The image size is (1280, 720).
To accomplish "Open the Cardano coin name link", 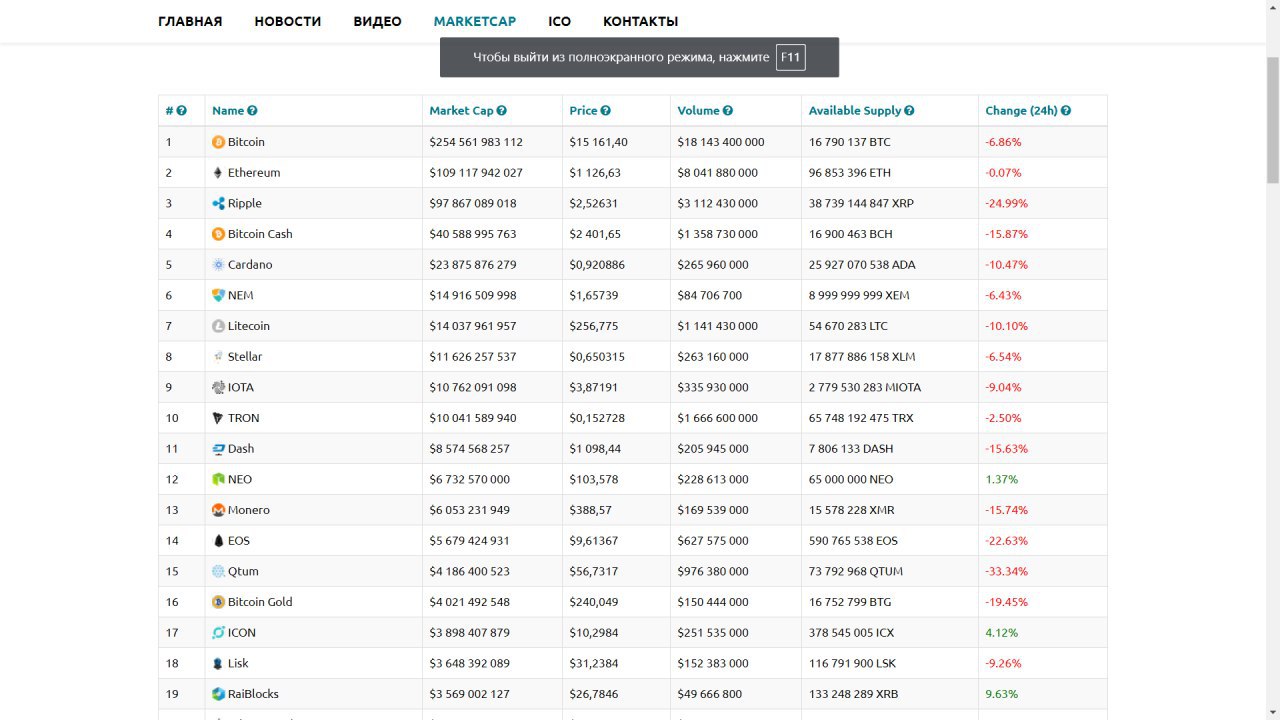I will coord(250,265).
